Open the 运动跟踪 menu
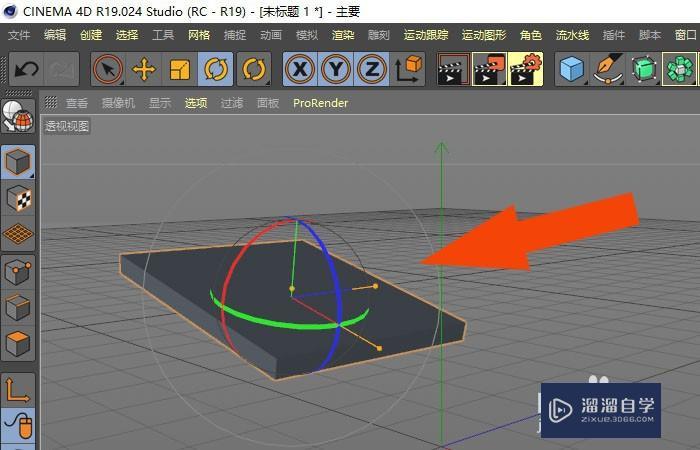Screen dimensions: 700x450 point(426,35)
